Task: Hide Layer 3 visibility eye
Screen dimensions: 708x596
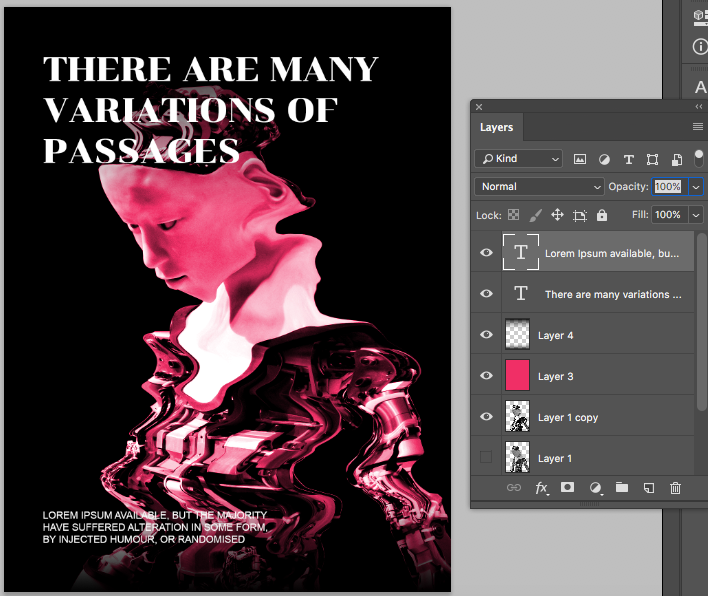Action: click(x=487, y=376)
